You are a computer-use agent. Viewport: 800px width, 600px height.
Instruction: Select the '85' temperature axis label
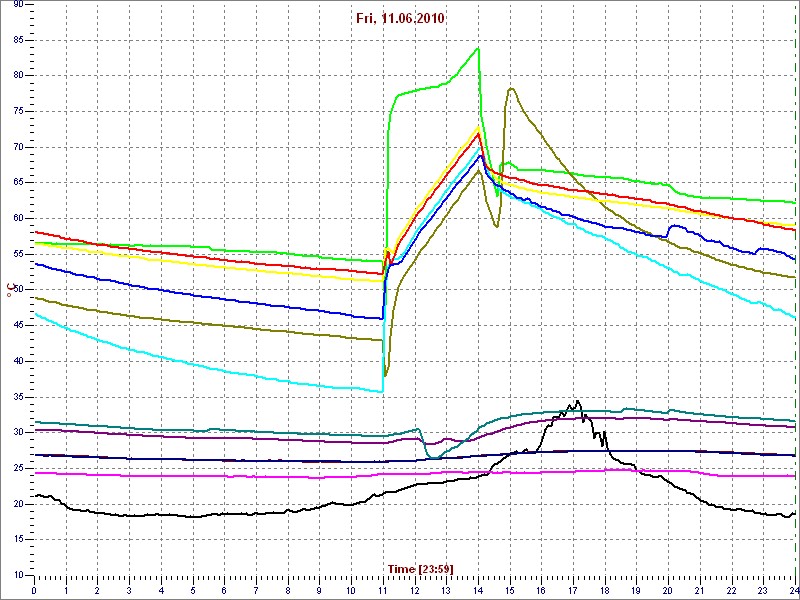pos(17,40)
